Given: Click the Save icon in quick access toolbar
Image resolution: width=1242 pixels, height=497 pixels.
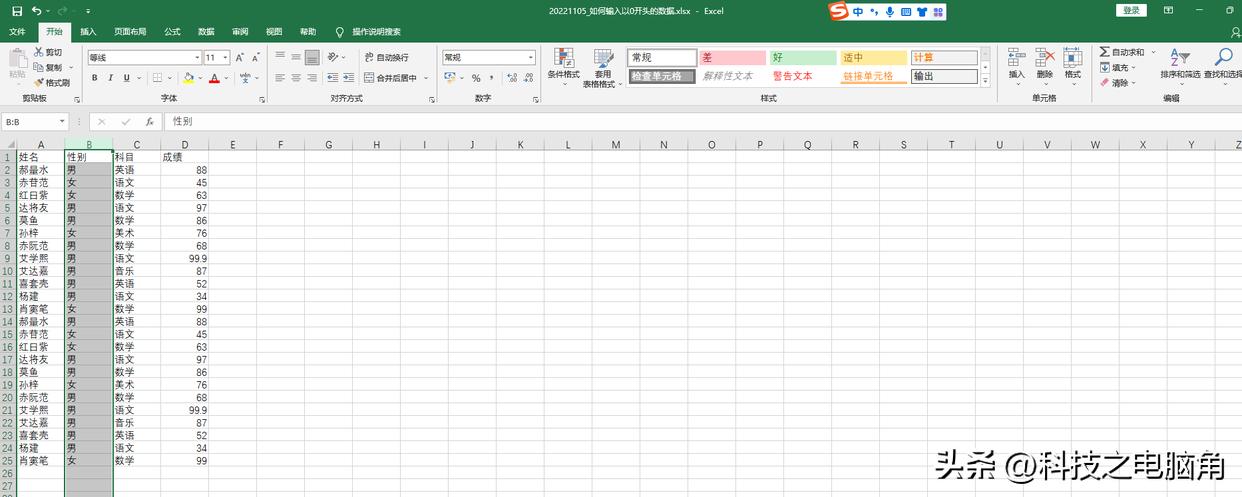Looking at the screenshot, I should click(17, 11).
